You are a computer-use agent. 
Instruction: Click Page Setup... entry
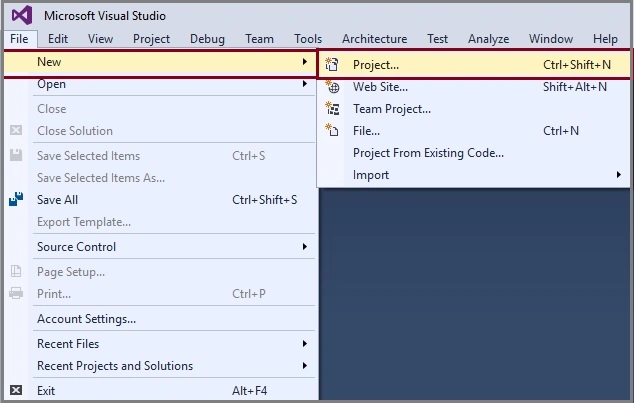160,272
